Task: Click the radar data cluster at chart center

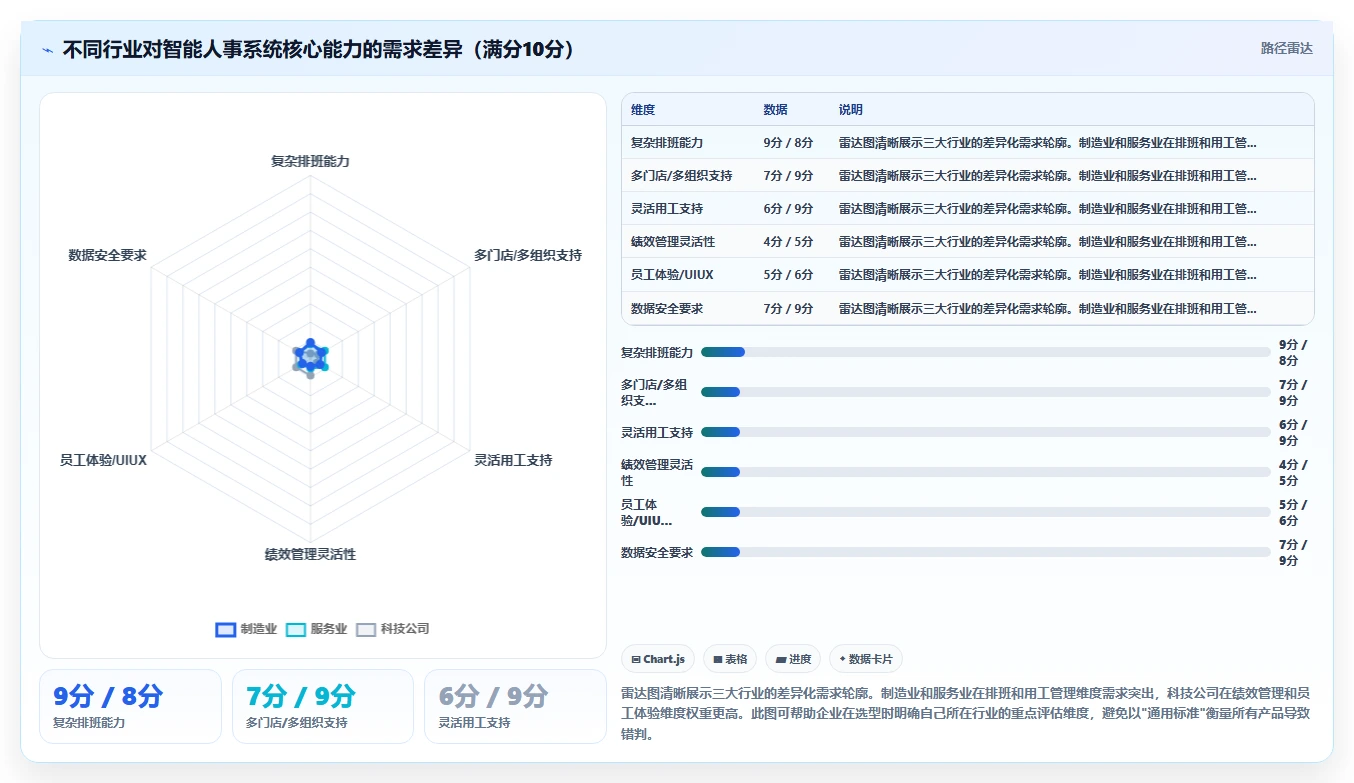Action: coord(310,357)
